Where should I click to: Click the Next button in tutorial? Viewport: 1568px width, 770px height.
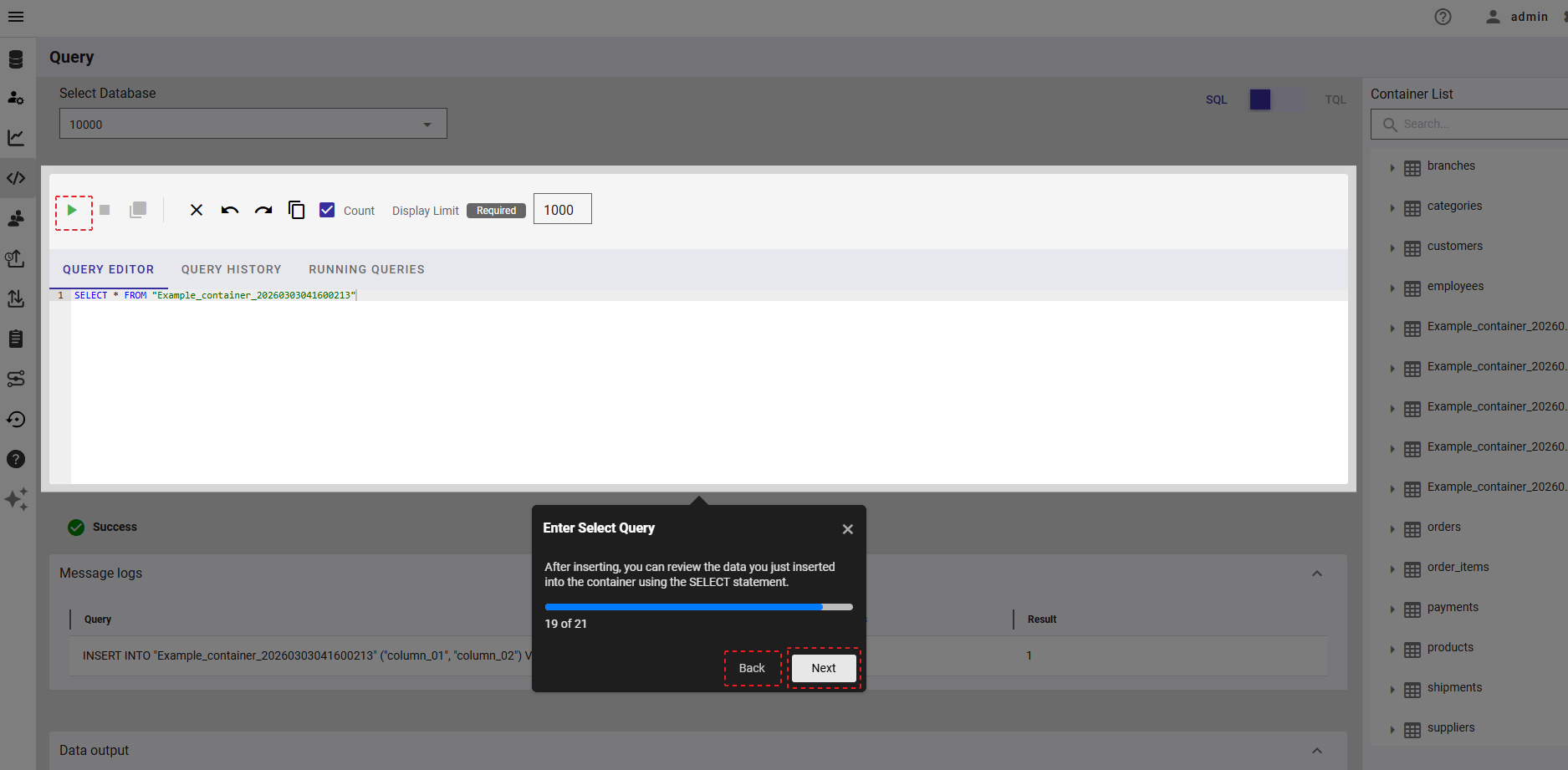click(823, 668)
